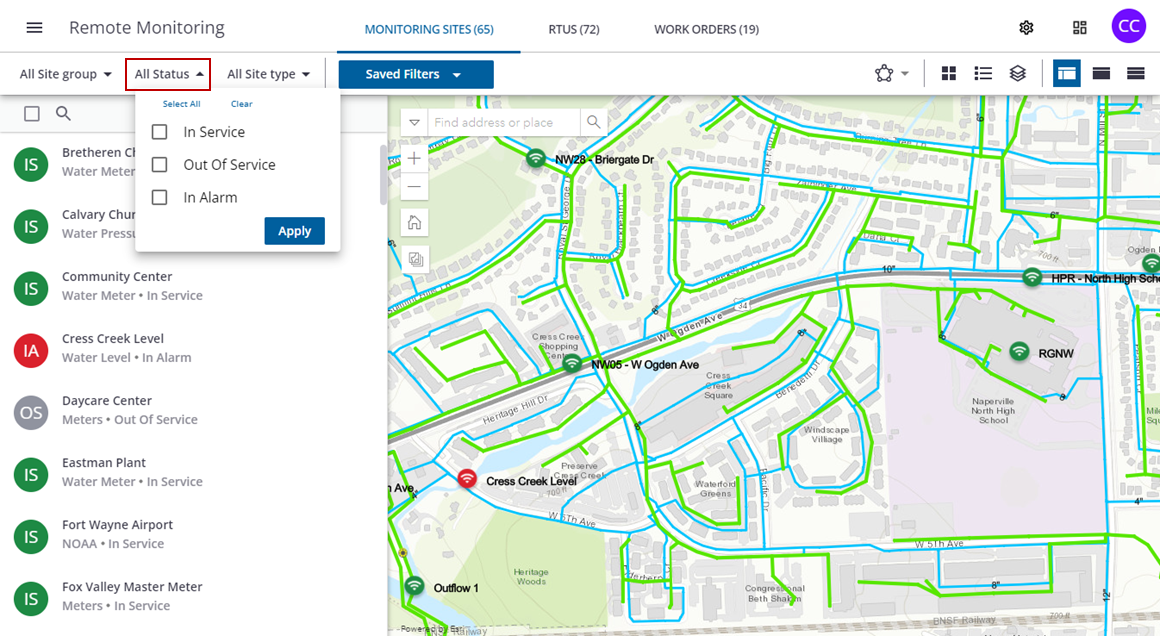Screen dimensions: 1160x636
Task: Check the Out Of Service checkbox
Action: pyautogui.click(x=159, y=165)
